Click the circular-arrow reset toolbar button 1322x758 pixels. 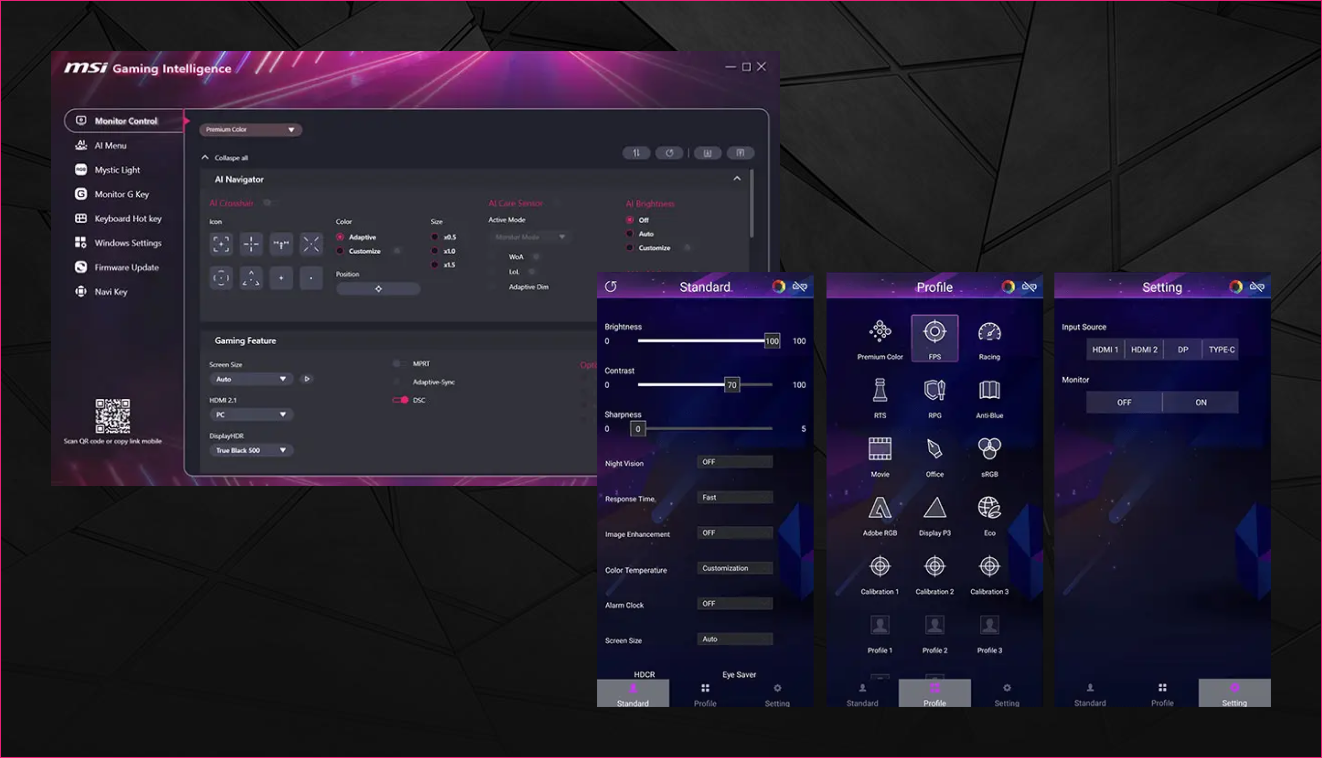(x=670, y=153)
